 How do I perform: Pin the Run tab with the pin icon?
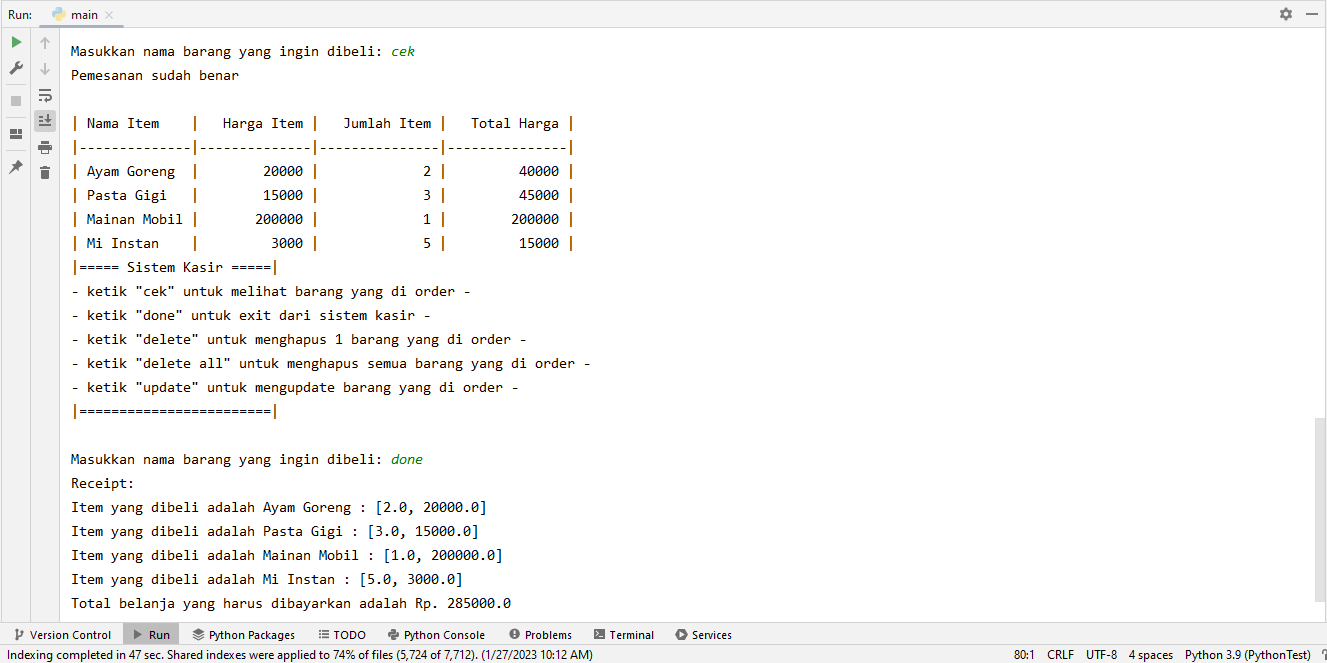[16, 167]
